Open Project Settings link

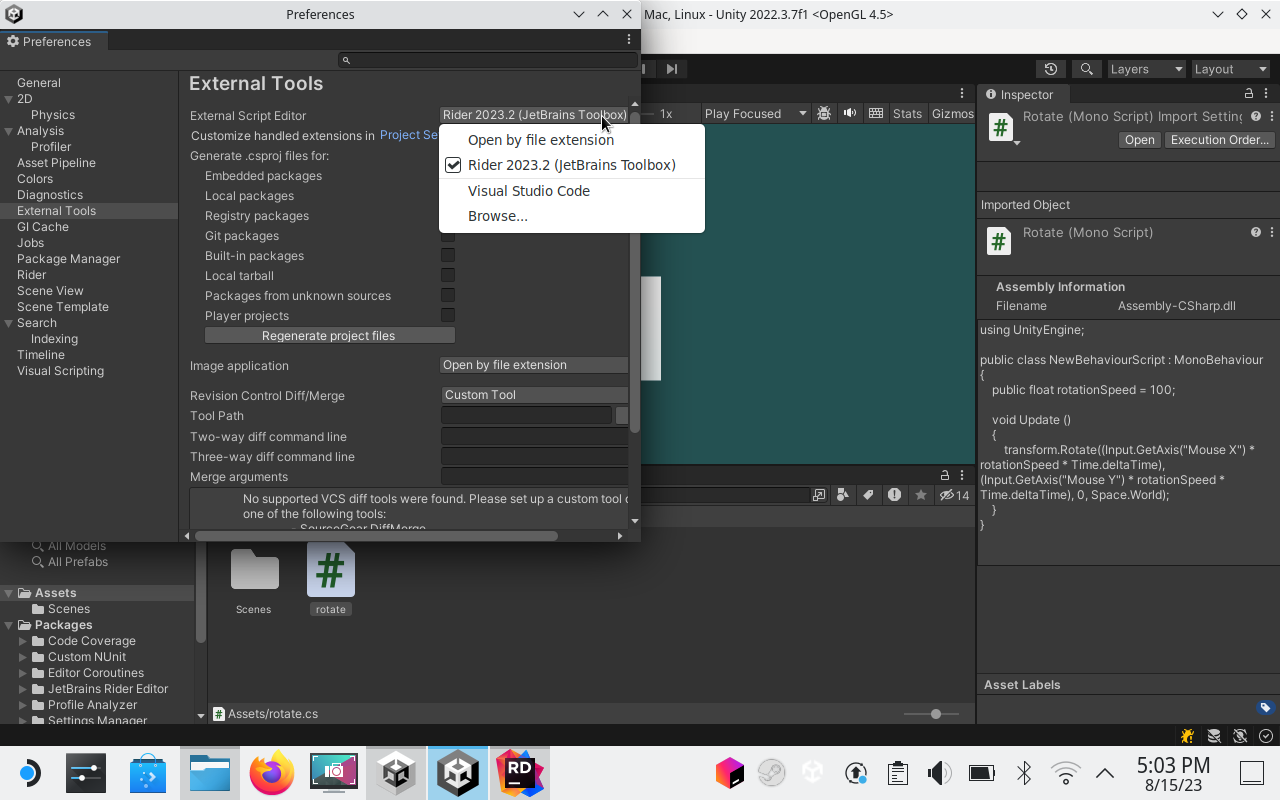[x=409, y=135]
